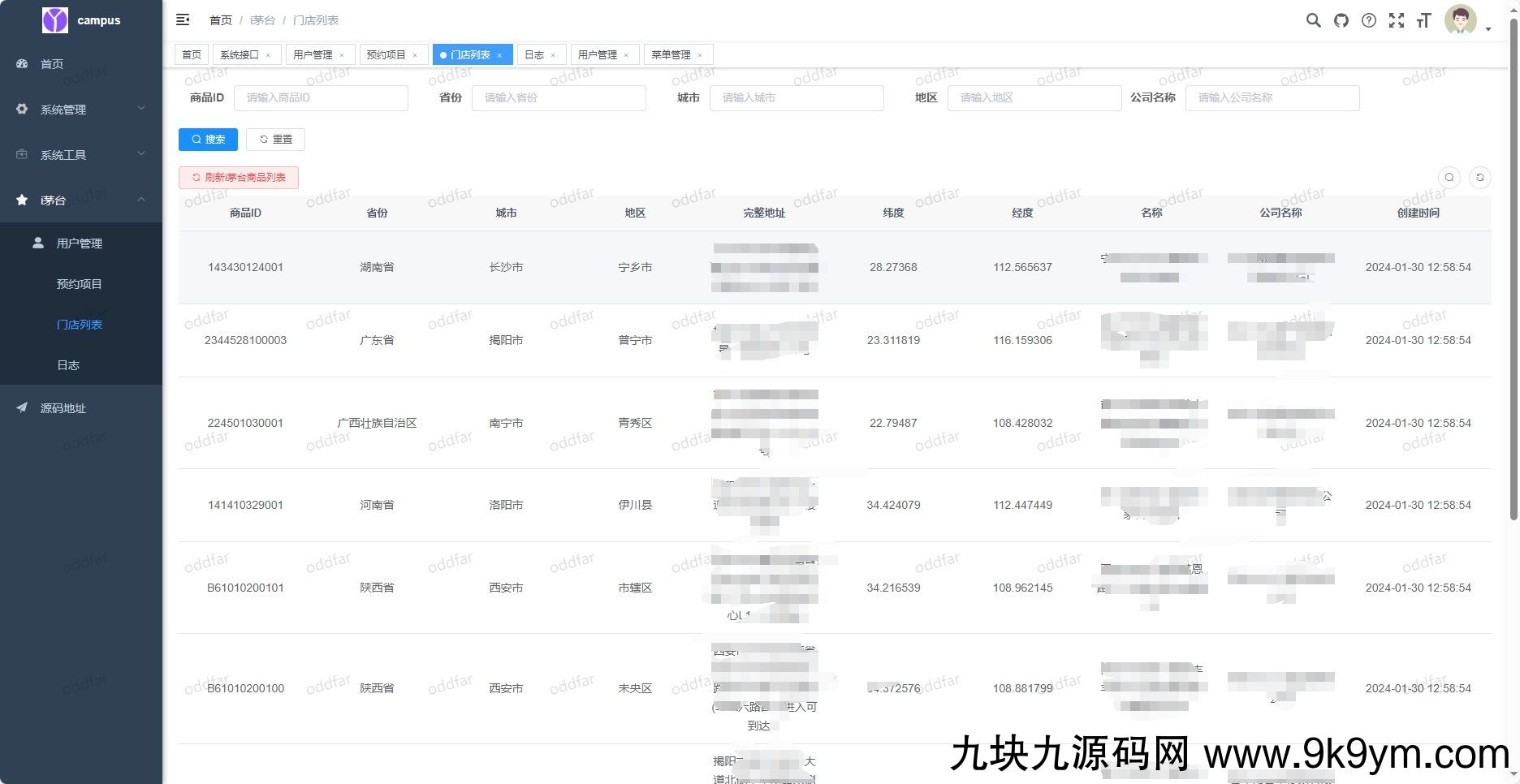
Task: Click the star icon beside 茅台 in sidebar
Action: click(x=22, y=200)
